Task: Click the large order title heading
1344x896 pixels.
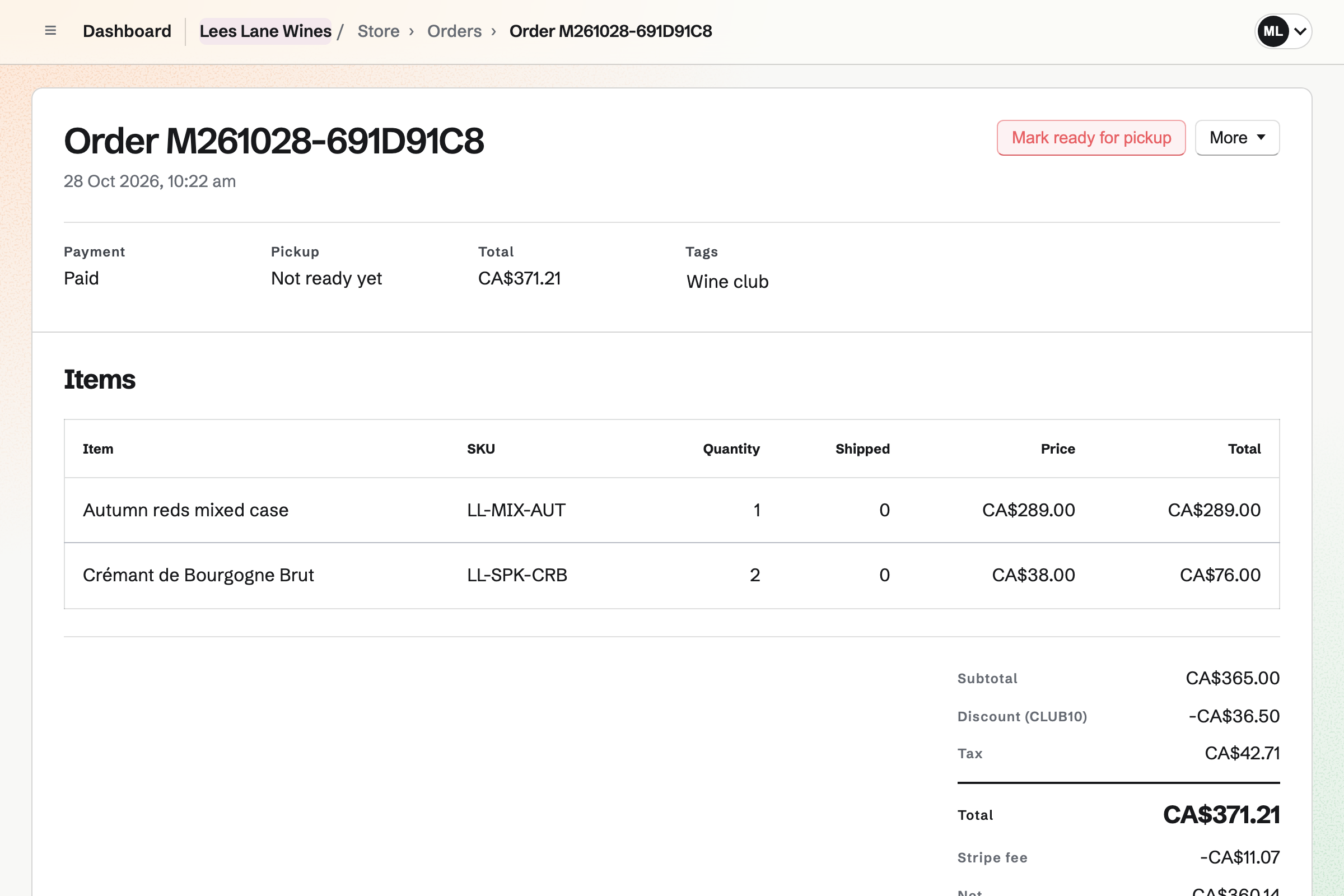Action: (274, 141)
